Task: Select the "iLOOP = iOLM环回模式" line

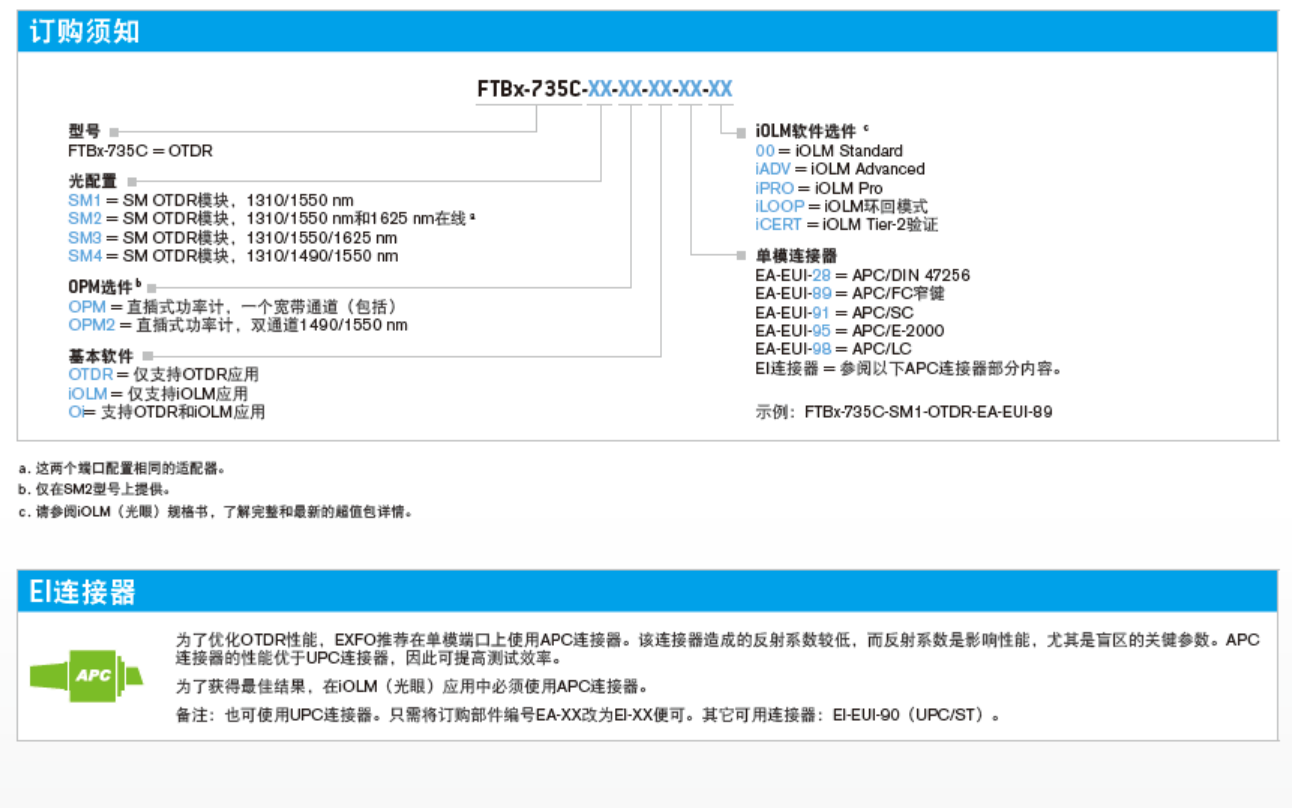Action: click(842, 206)
